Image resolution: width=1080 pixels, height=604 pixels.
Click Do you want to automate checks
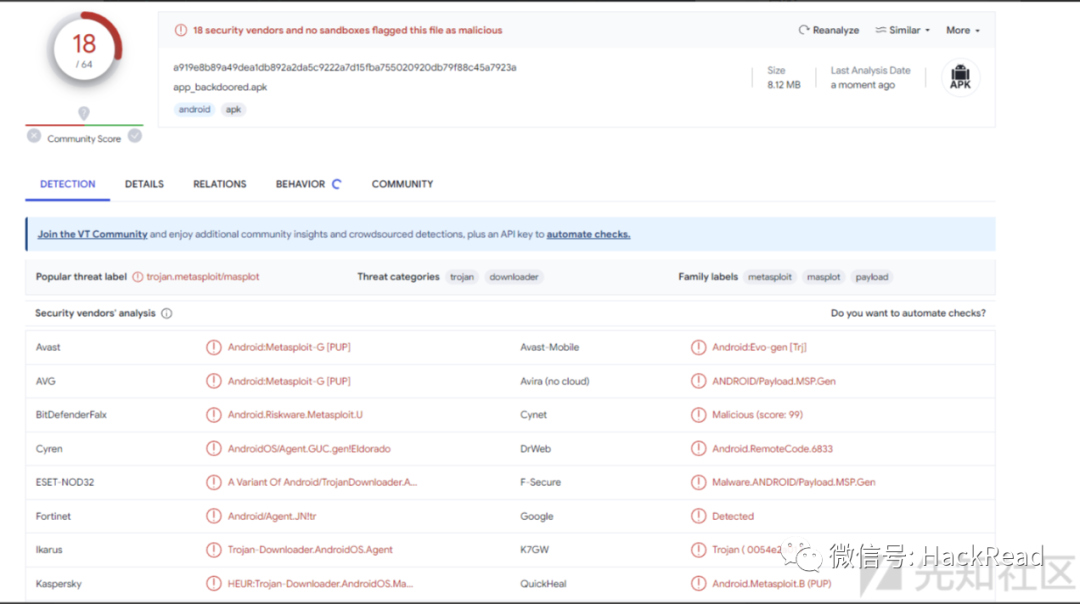pos(908,313)
